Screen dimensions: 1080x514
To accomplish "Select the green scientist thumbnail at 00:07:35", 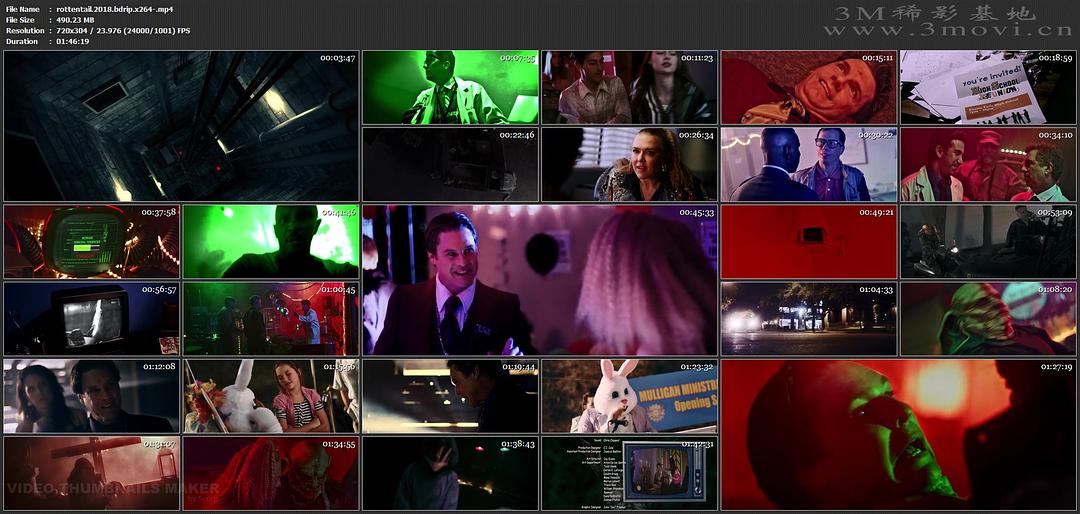I will click(450, 87).
